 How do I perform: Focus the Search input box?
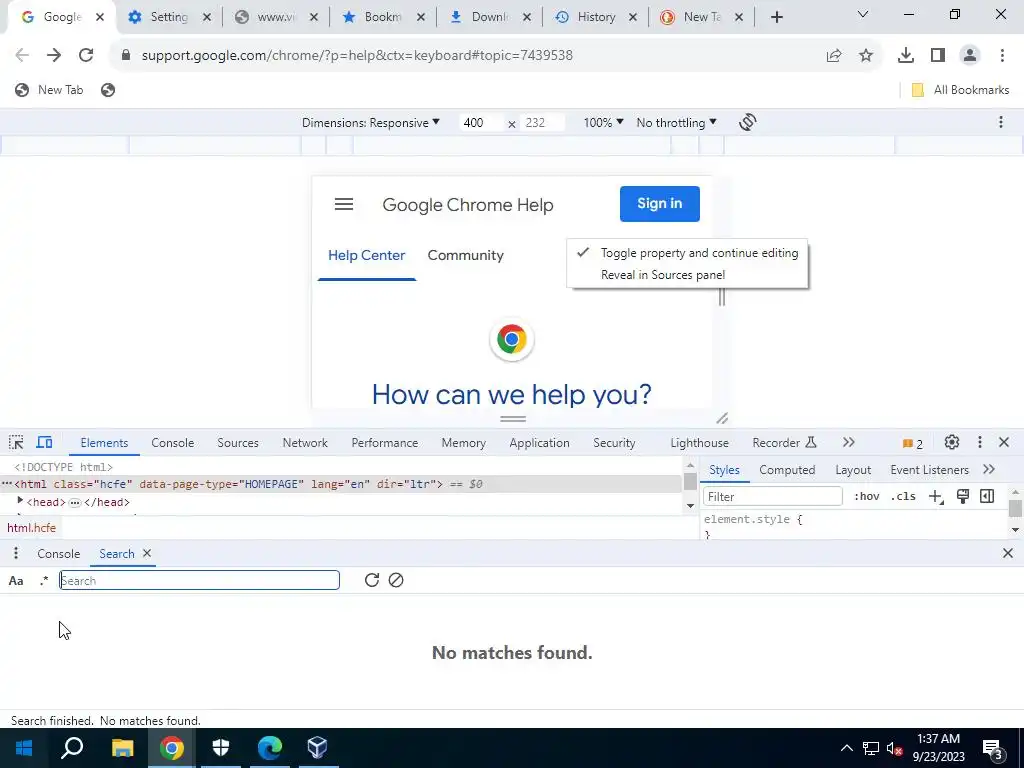(199, 581)
